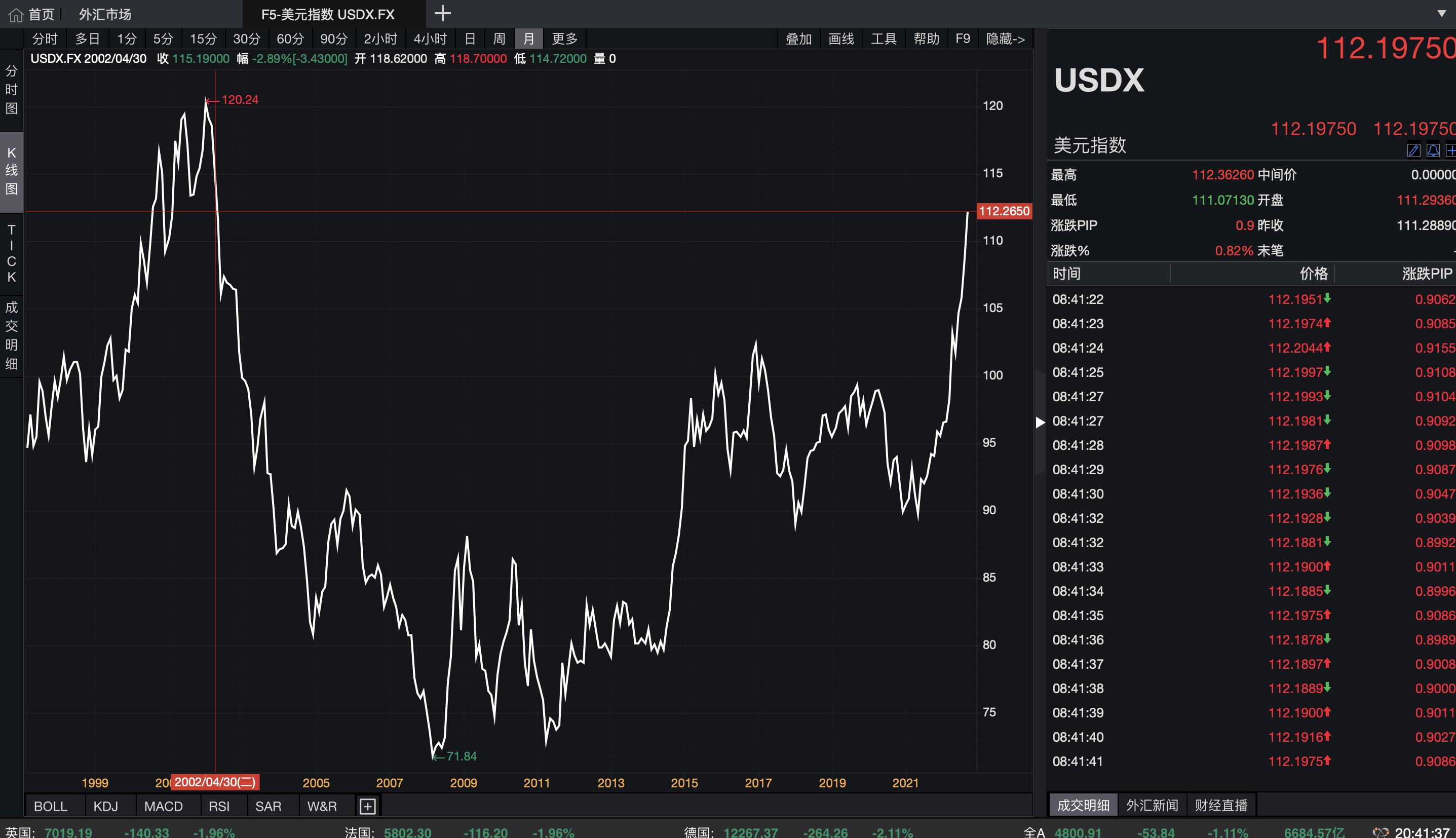Screen dimensions: 1456x838
Task: Open the 外汇市场 tab
Action: click(105, 14)
